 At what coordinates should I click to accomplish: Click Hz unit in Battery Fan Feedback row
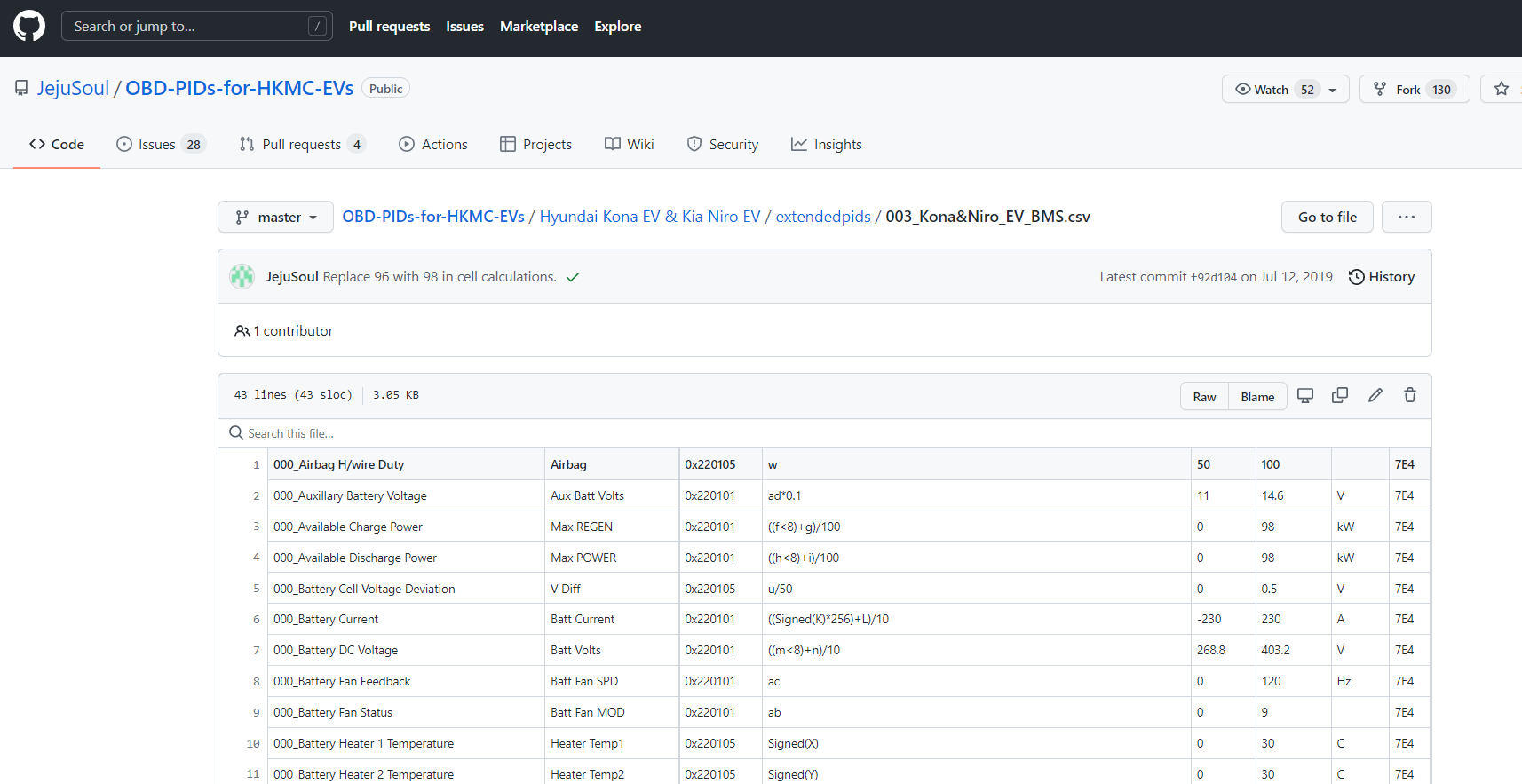click(x=1360, y=681)
